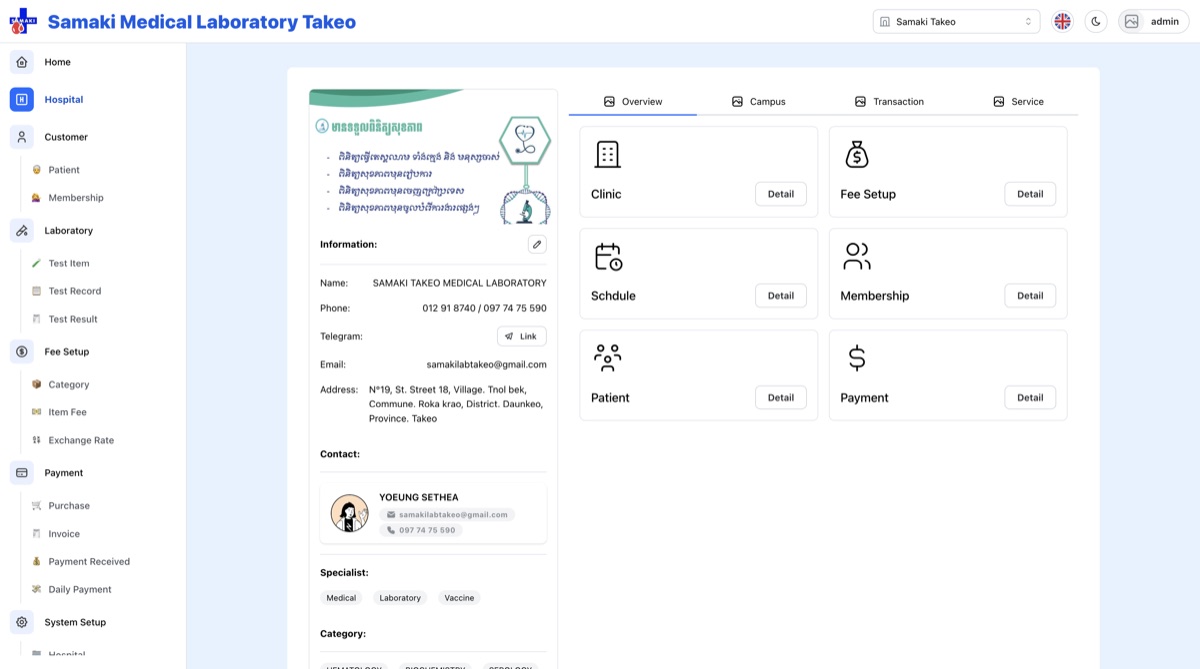Open Test Result in sidebar

[72, 319]
